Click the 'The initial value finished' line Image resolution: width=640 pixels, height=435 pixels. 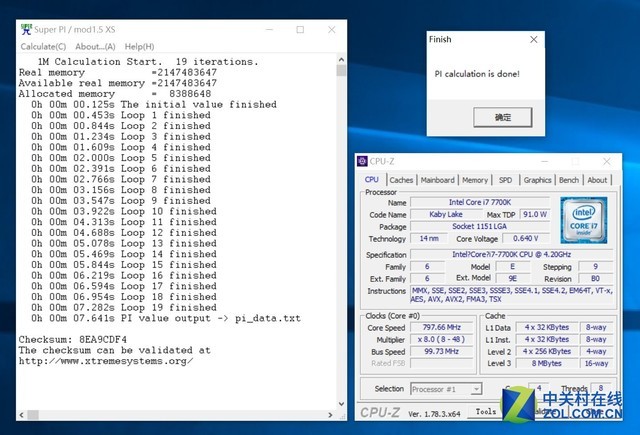tap(154, 105)
